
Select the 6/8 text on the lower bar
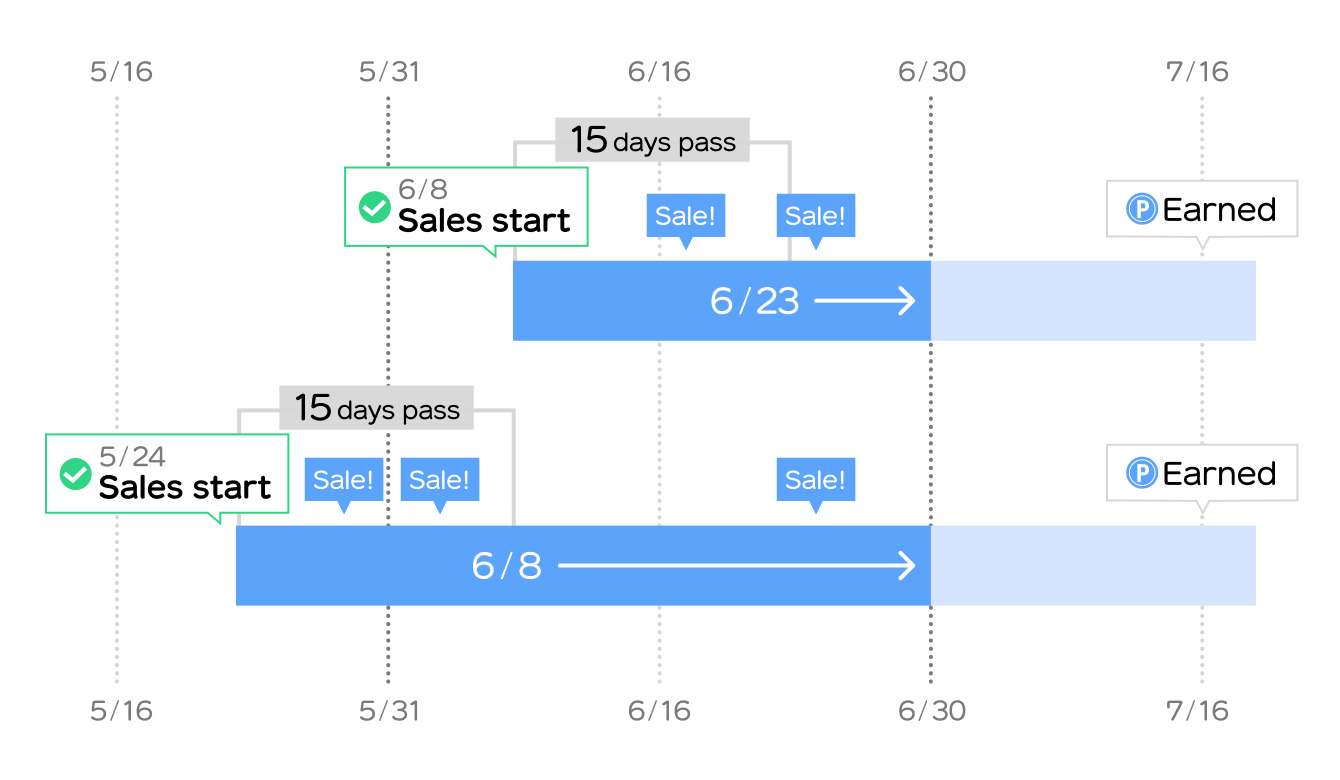tap(507, 567)
